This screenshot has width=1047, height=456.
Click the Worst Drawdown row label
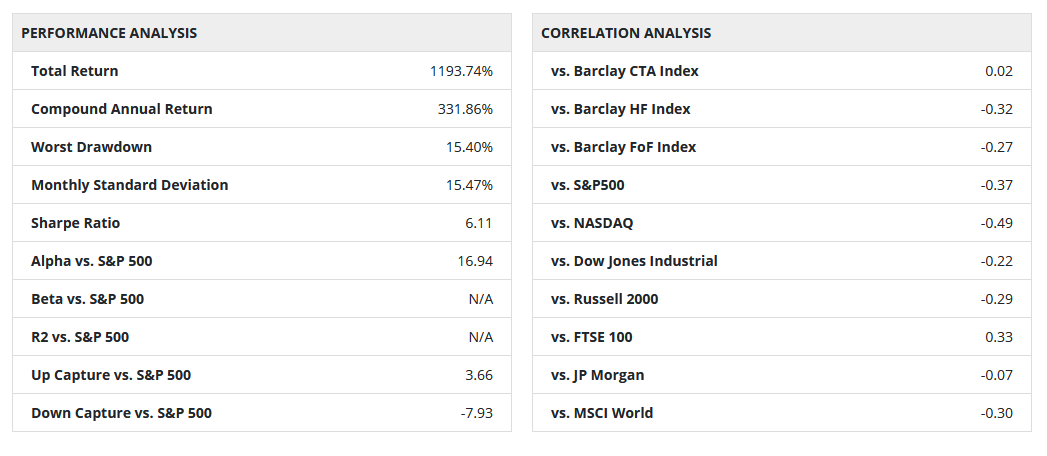click(92, 147)
